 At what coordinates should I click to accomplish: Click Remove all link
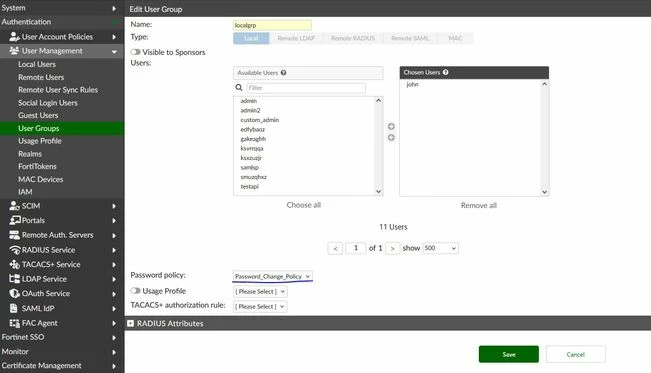coord(479,205)
